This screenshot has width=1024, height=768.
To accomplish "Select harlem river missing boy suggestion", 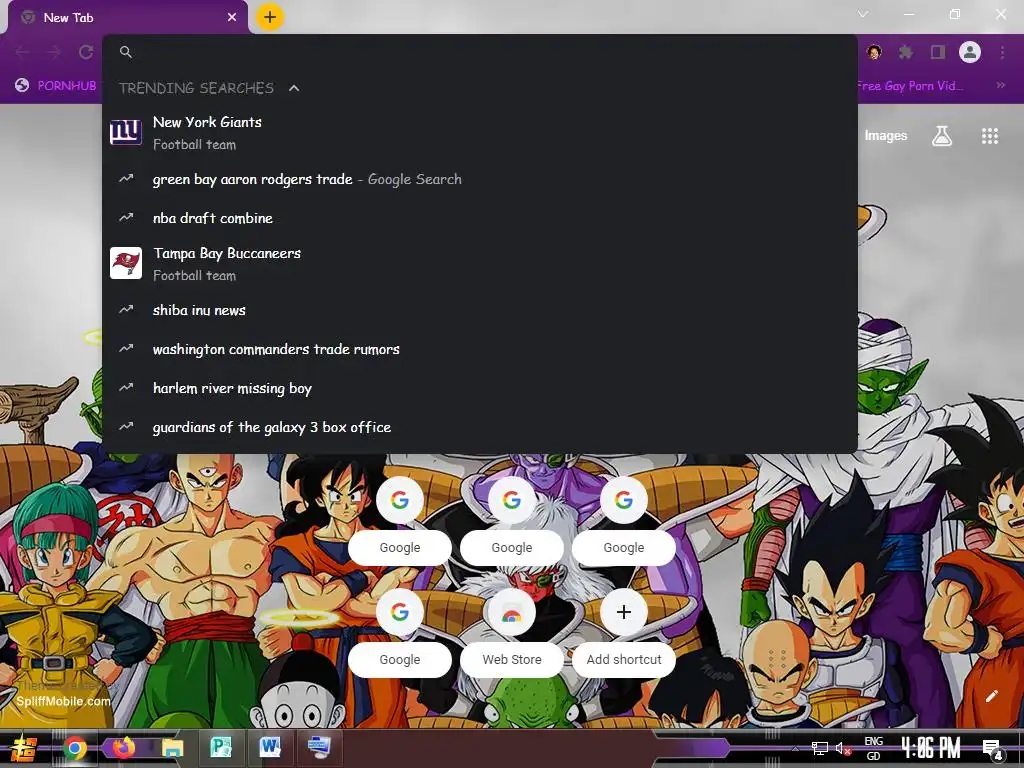I will [479, 388].
